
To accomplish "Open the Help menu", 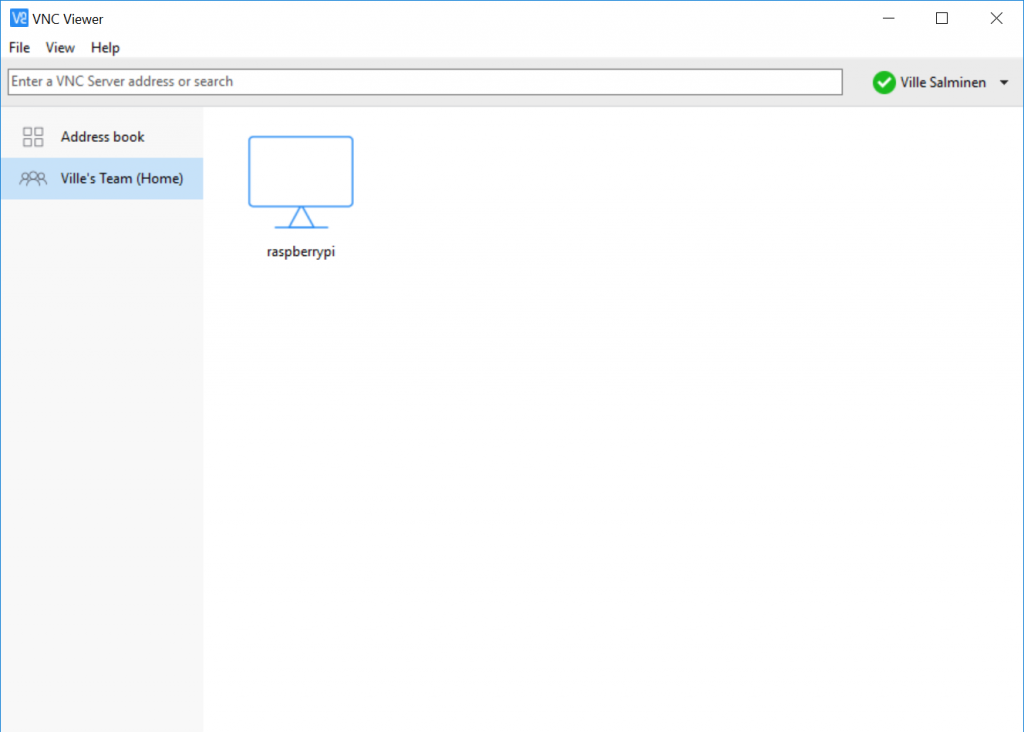I will click(x=104, y=47).
